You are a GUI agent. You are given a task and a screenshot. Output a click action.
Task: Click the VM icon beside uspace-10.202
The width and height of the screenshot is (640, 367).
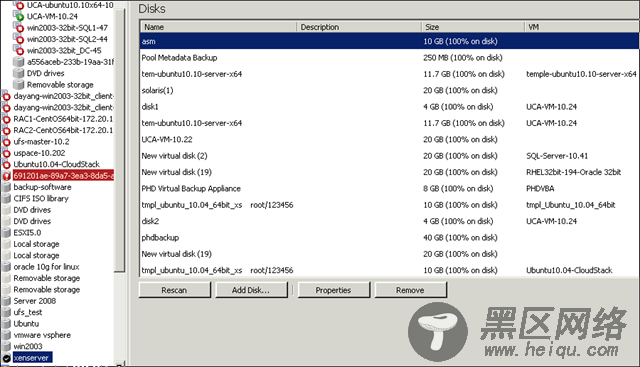(6, 153)
